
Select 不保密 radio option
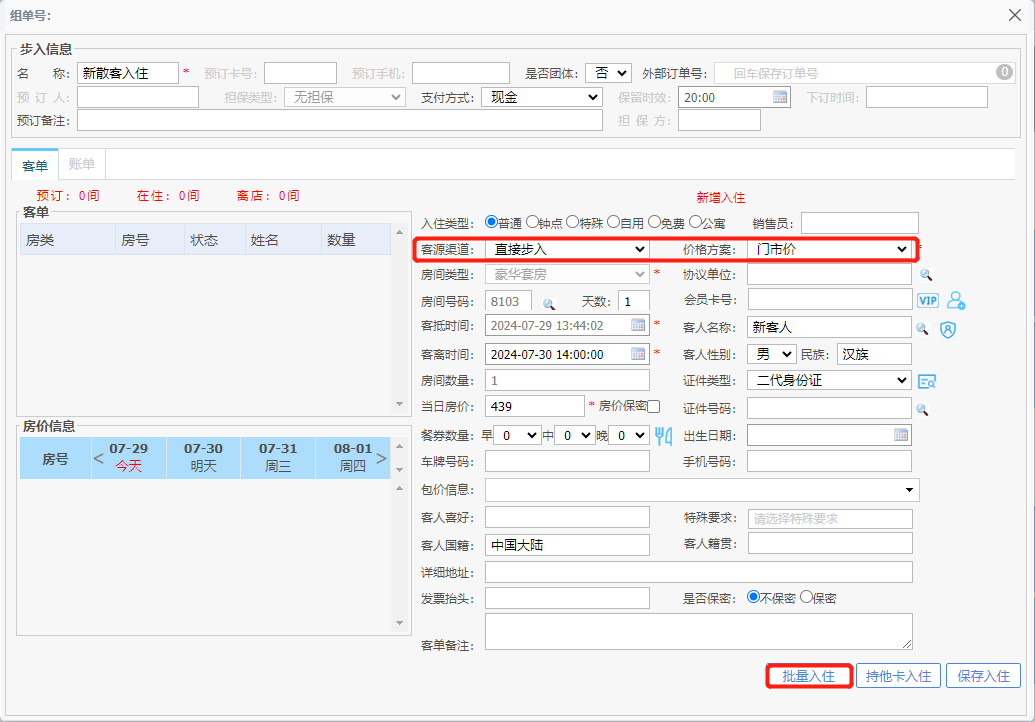(753, 597)
